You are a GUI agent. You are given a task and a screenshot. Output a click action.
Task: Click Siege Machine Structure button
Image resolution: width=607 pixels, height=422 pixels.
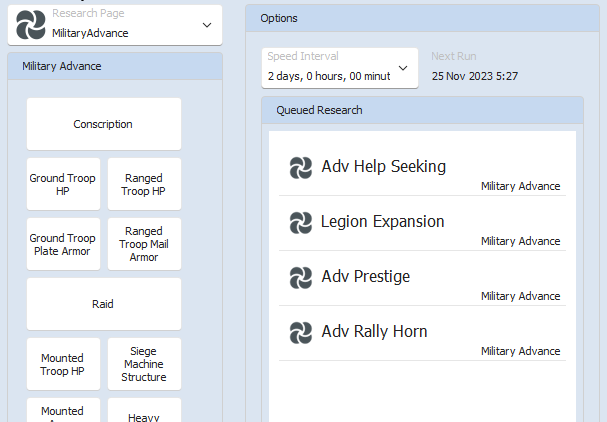144,364
